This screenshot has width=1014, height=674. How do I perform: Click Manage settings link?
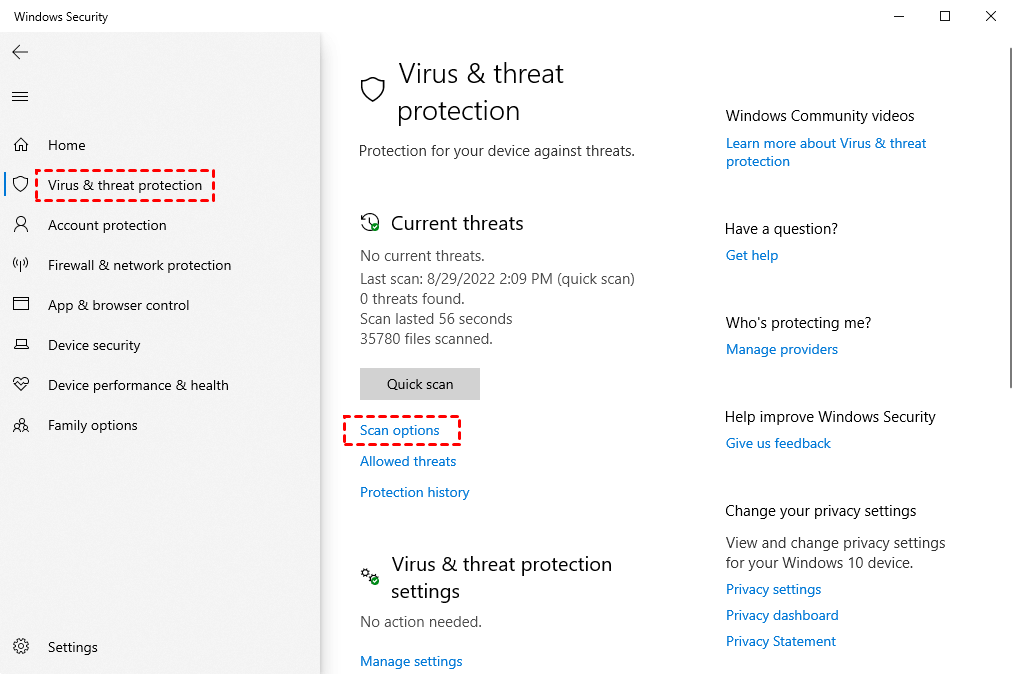(x=411, y=662)
